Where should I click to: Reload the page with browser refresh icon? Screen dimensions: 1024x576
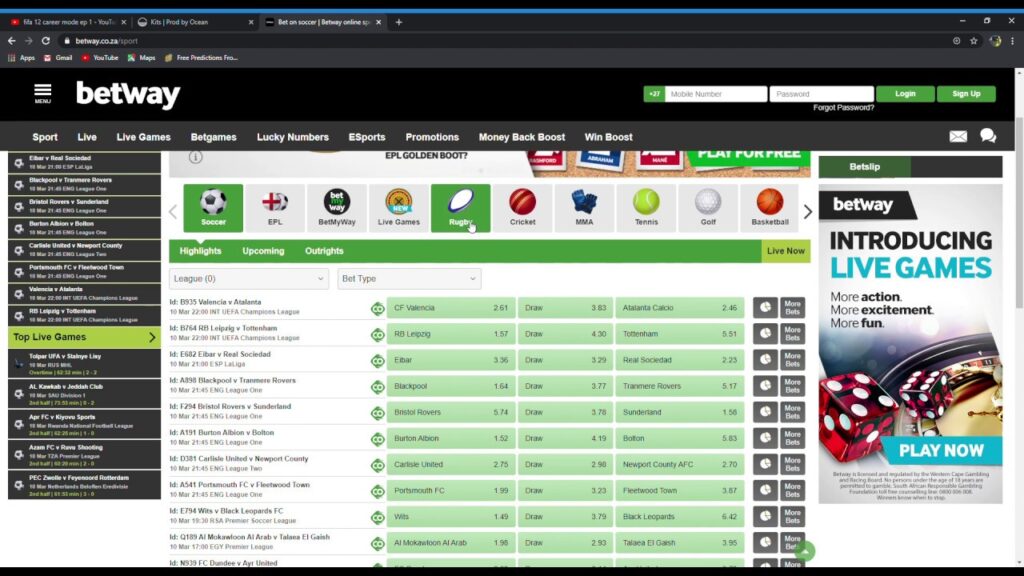tap(46, 40)
